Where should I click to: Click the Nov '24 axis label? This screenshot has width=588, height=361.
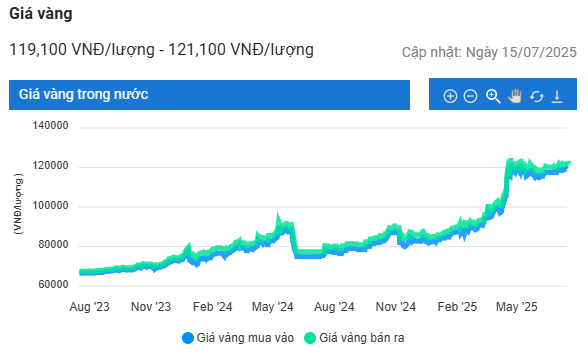coord(396,307)
